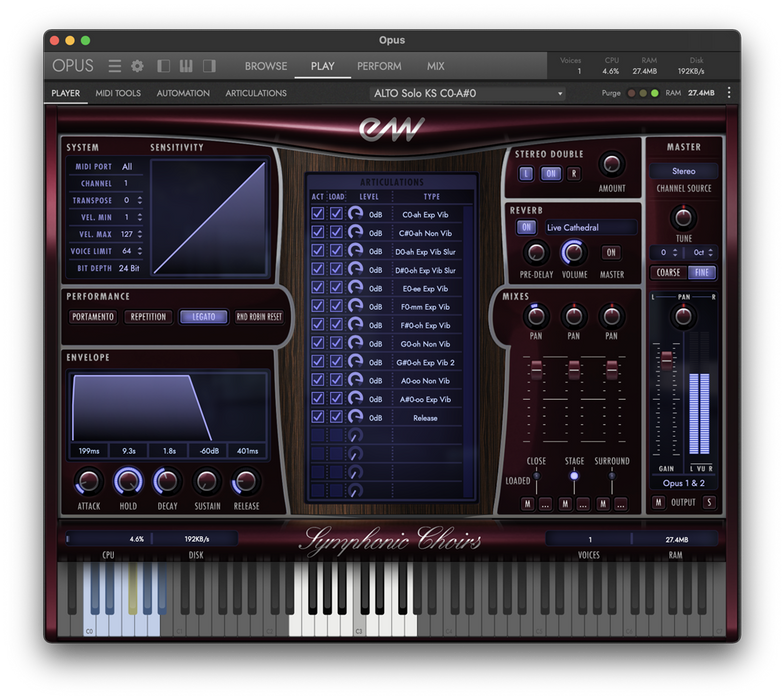The image size is (784, 700).
Task: Mute the master output with M button
Action: [x=658, y=502]
